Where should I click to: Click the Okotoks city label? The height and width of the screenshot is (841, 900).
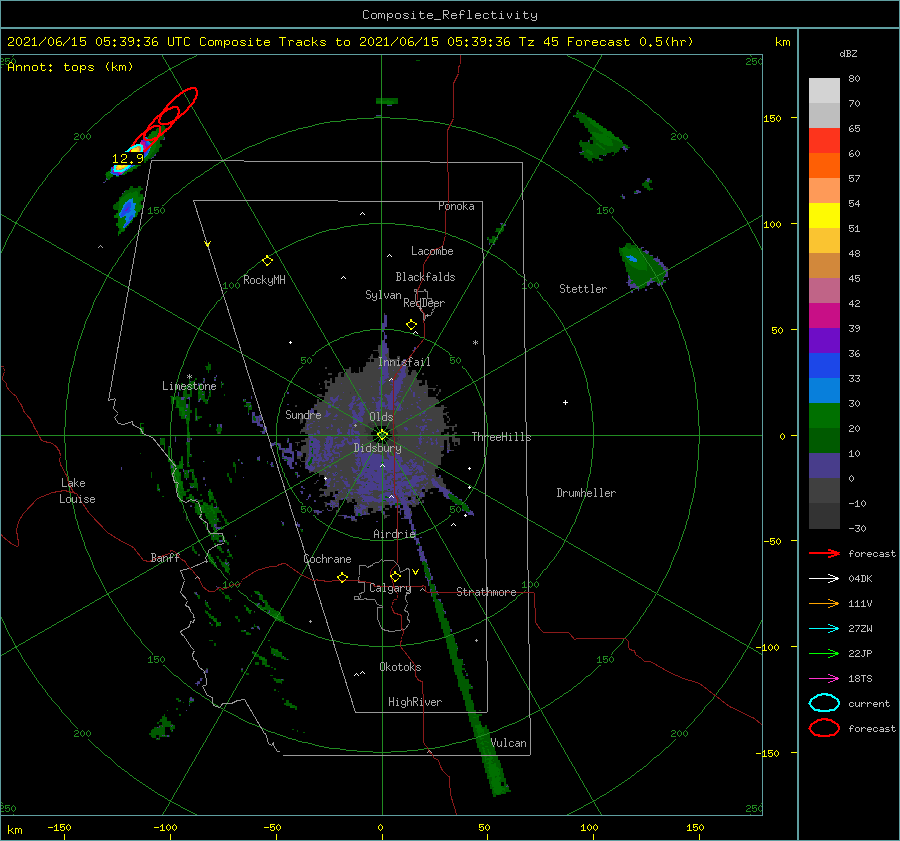[400, 666]
